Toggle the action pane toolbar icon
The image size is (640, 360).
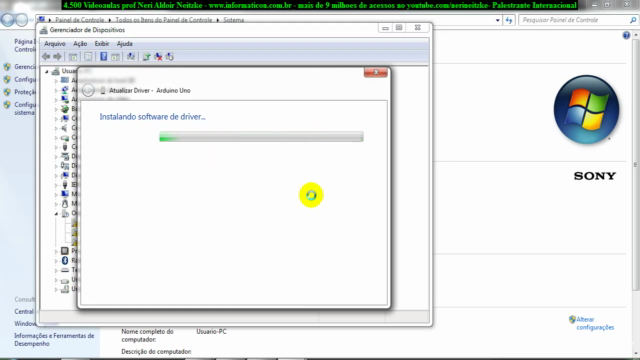116,57
